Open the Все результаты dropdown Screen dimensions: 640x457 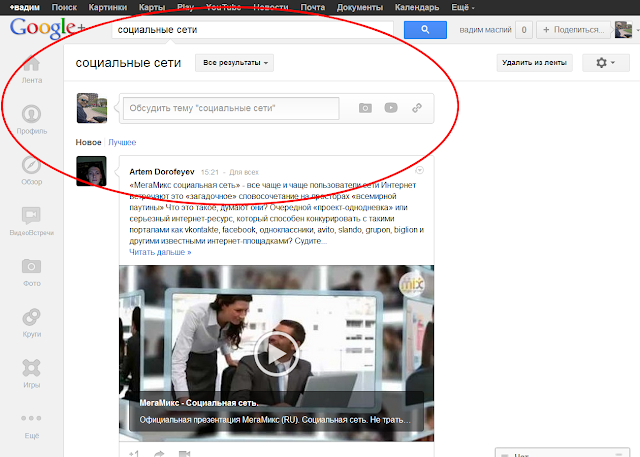coord(235,63)
